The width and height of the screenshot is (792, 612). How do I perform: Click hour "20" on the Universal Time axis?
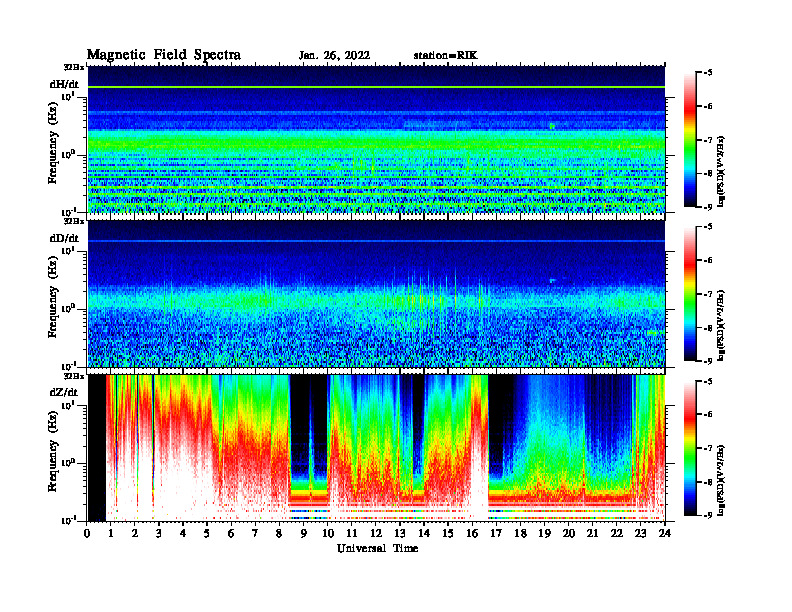568,534
